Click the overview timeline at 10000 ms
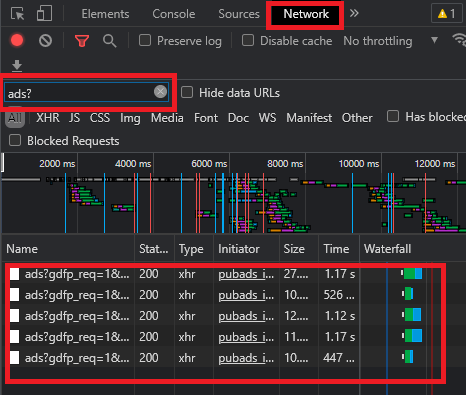 point(358,164)
